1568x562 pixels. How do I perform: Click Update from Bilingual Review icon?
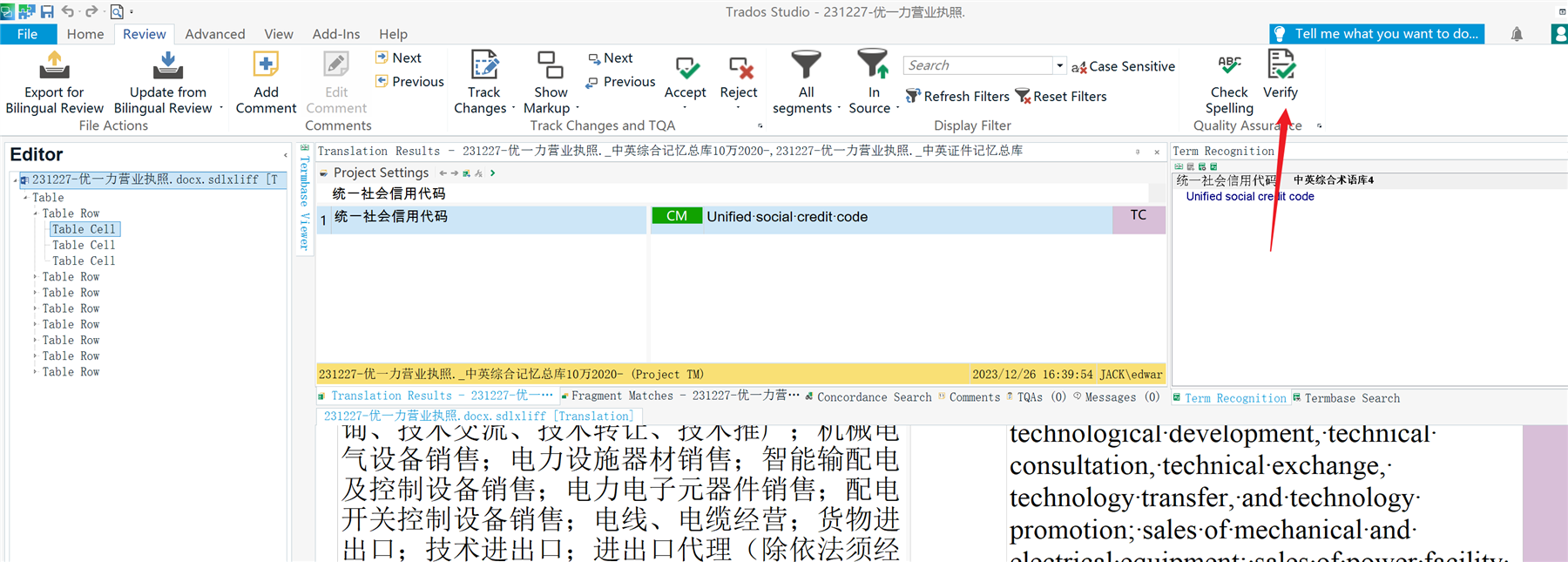pyautogui.click(x=167, y=66)
